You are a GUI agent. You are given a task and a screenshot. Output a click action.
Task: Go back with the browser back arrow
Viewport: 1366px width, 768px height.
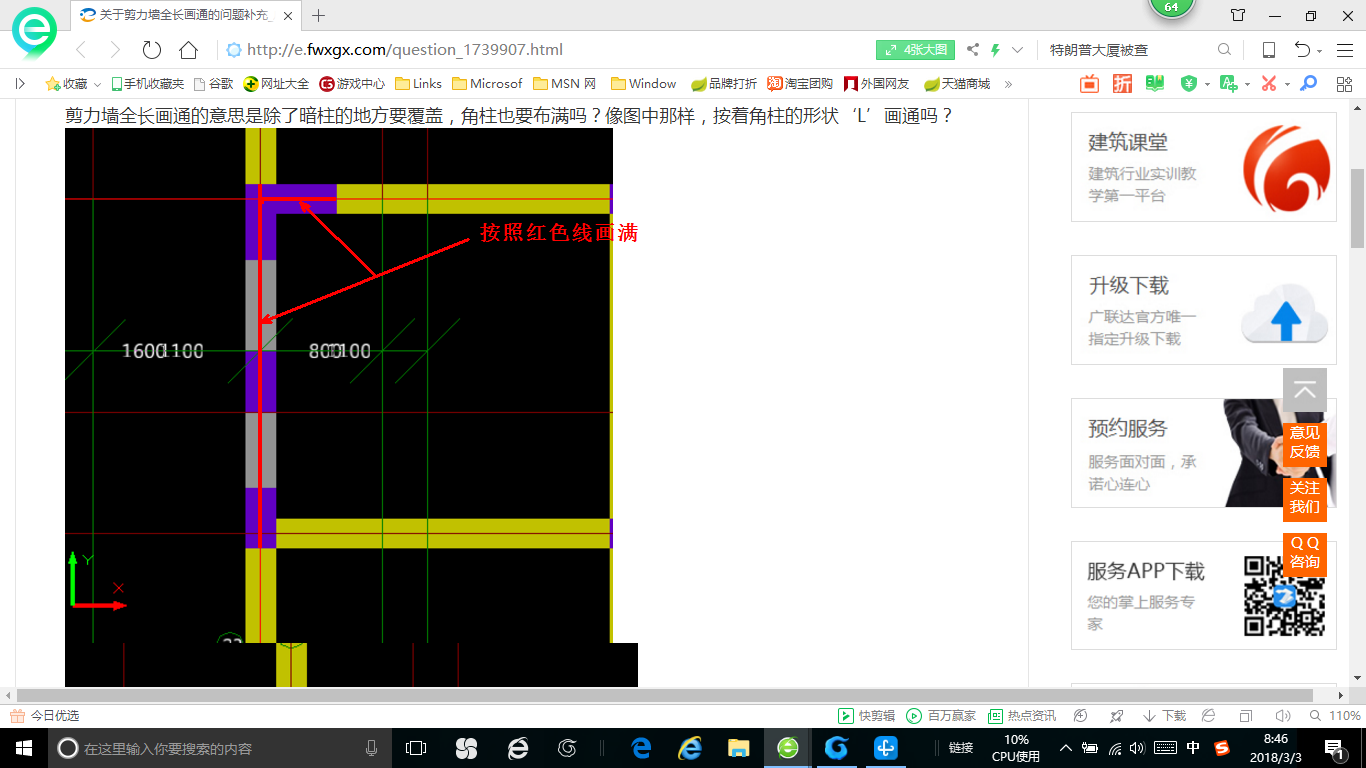pos(81,50)
